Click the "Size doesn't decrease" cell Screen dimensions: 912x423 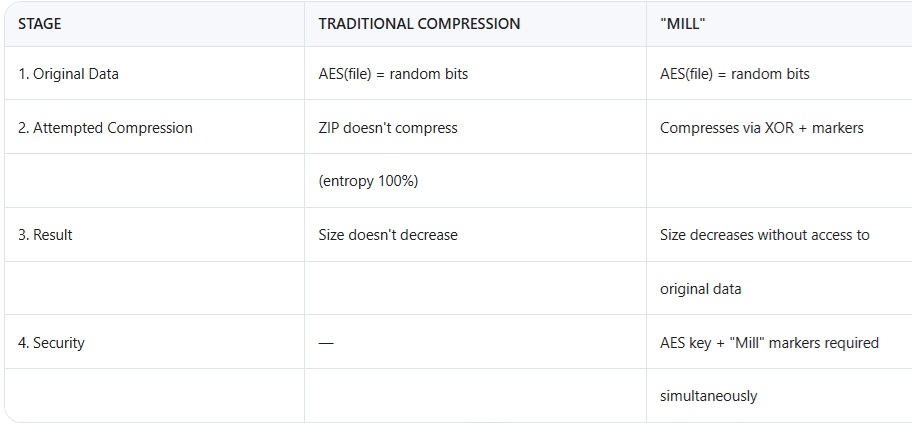pyautogui.click(x=475, y=234)
